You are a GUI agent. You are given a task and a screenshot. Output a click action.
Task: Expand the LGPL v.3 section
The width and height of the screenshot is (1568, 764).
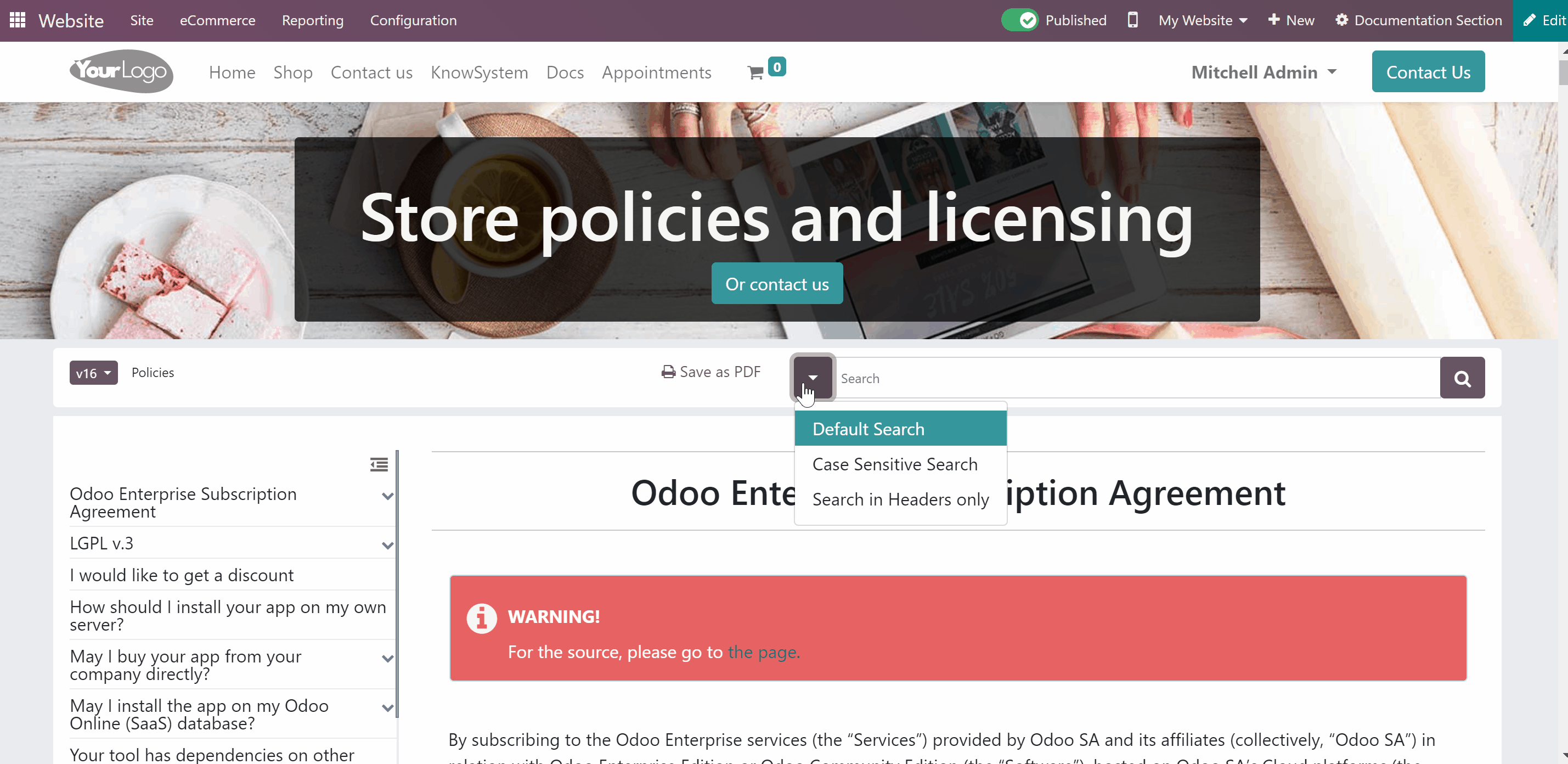pyautogui.click(x=387, y=546)
